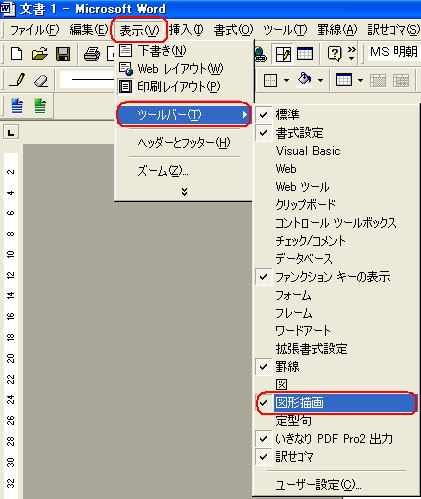421x499 pixels.
Task: Select the table Eraser tool
Action: click(x=41, y=80)
